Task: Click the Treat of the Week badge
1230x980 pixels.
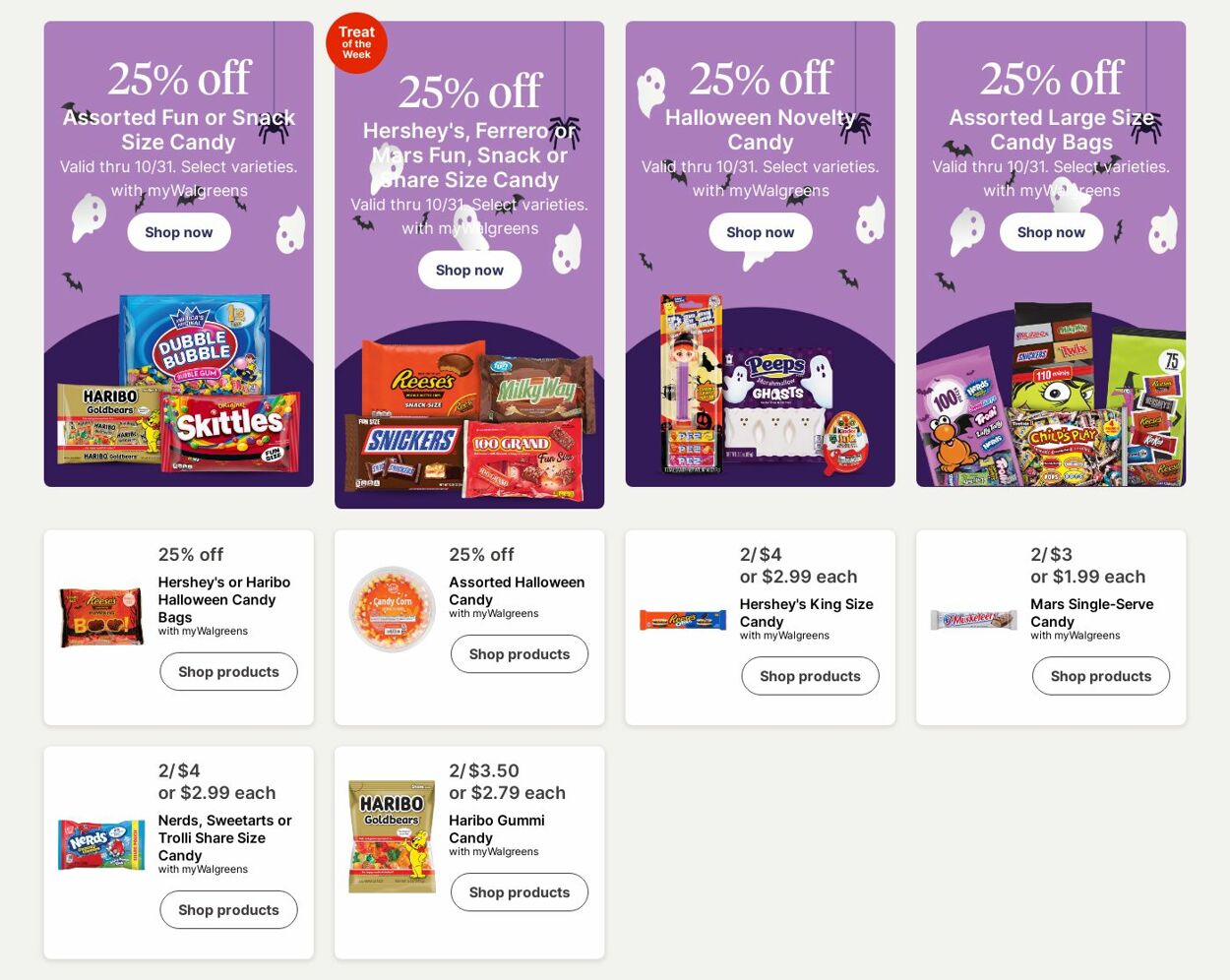Action: 356,43
